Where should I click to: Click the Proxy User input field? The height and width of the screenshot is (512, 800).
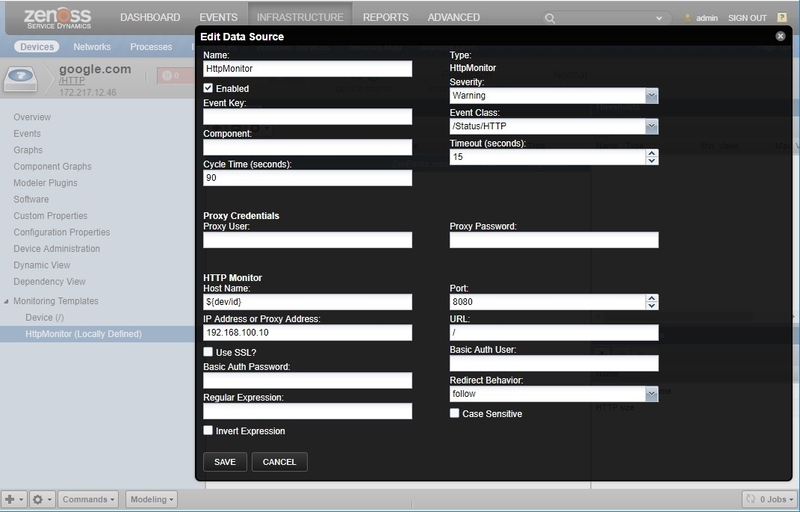[x=308, y=240]
